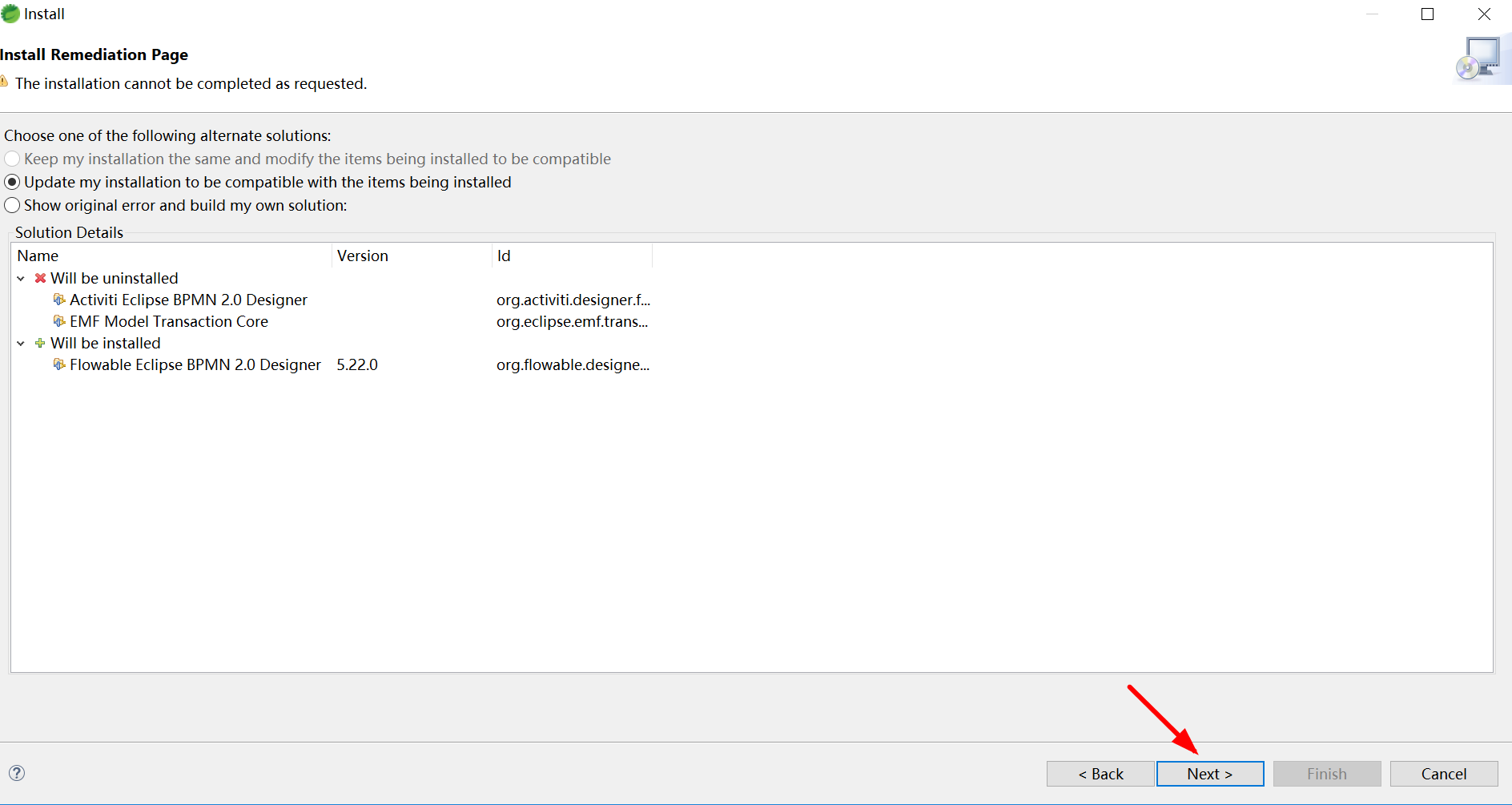
Task: Close the Install window
Action: [x=1484, y=14]
